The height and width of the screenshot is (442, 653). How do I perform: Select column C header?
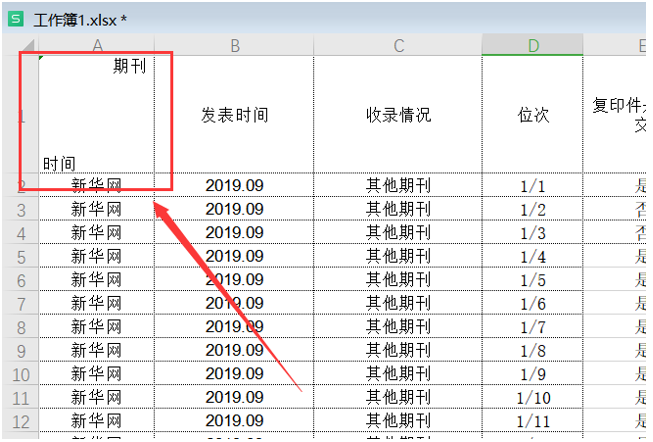click(x=398, y=45)
